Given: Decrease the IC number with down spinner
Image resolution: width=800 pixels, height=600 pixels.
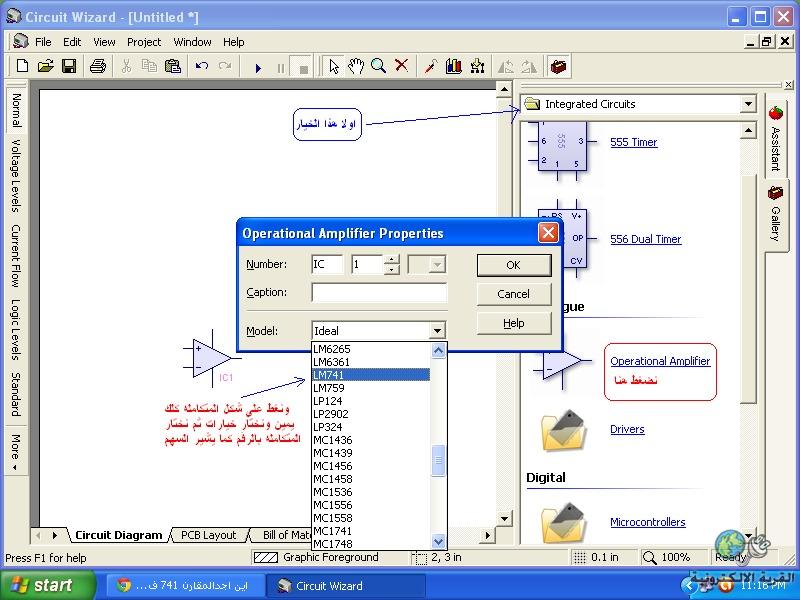Looking at the screenshot, I should [391, 269].
